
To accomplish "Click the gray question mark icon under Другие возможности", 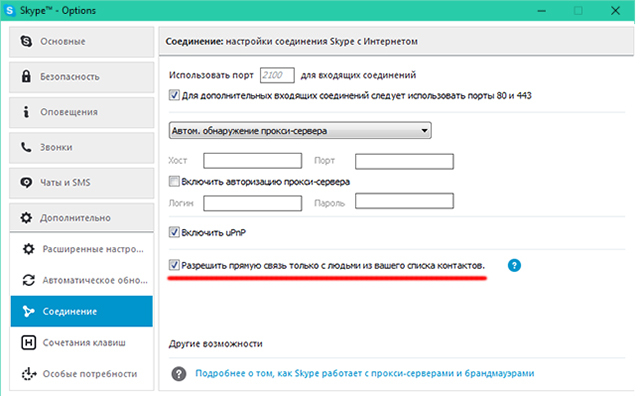I will click(179, 374).
